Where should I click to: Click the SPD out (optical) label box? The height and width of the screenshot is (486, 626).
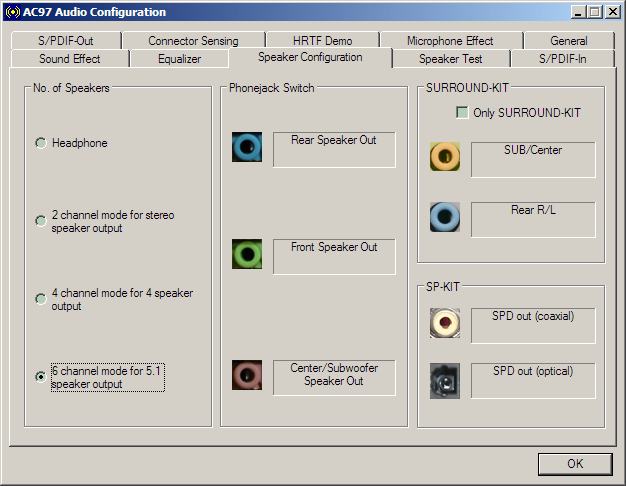click(533, 381)
